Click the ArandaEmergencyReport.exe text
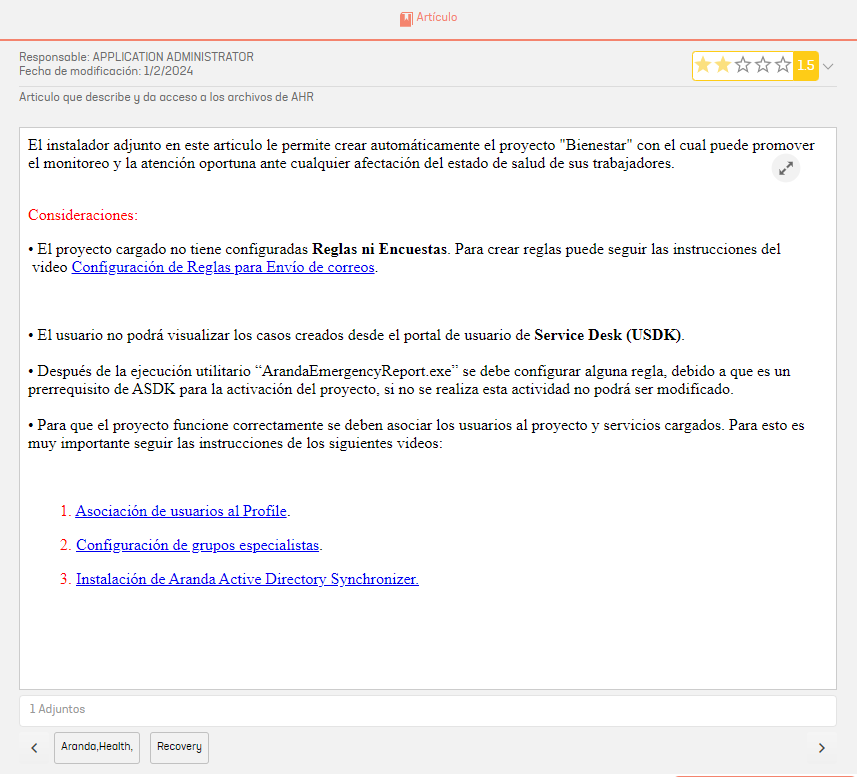The width and height of the screenshot is (859, 777). [357, 371]
